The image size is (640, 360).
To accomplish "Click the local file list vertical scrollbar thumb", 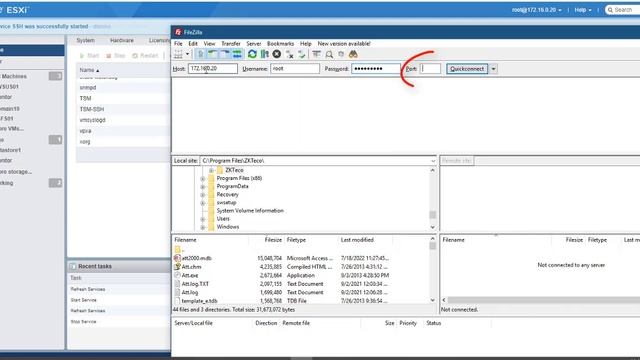I will coord(433,246).
